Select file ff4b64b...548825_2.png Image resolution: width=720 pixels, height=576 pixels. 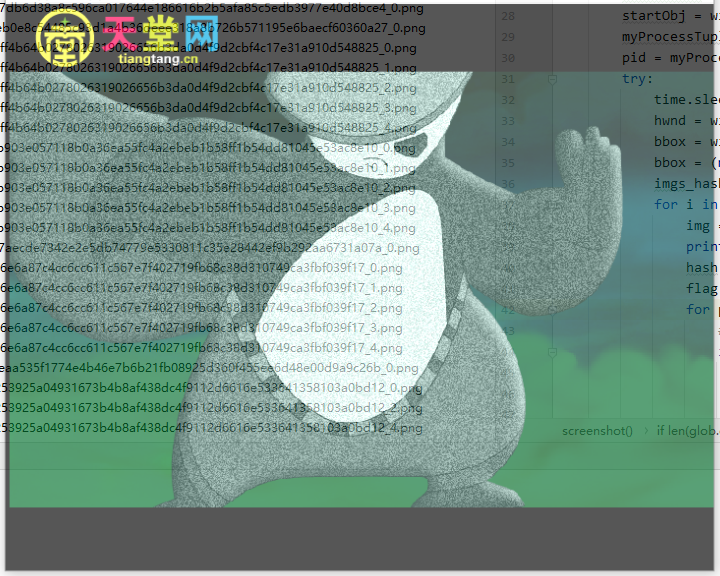point(208,88)
